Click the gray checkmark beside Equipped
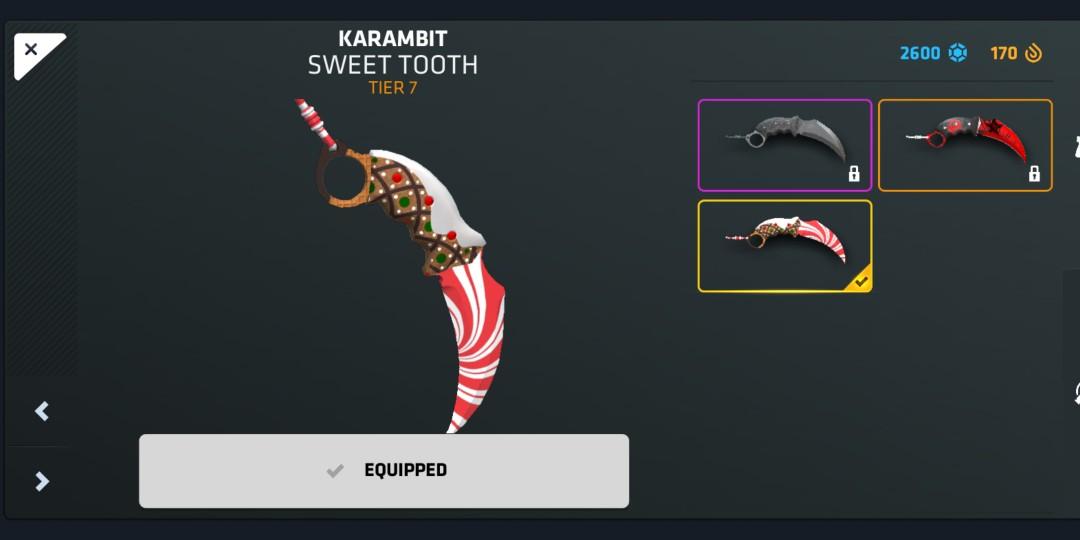Screen dimensions: 1080x540 335,470
